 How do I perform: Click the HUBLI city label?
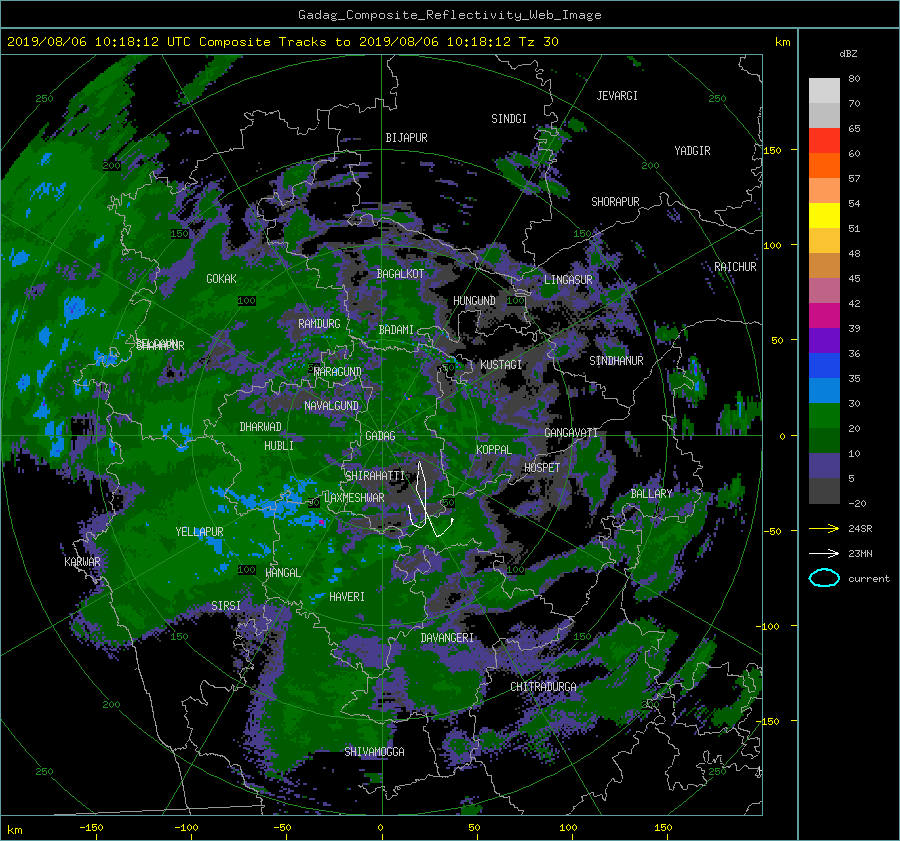(279, 445)
